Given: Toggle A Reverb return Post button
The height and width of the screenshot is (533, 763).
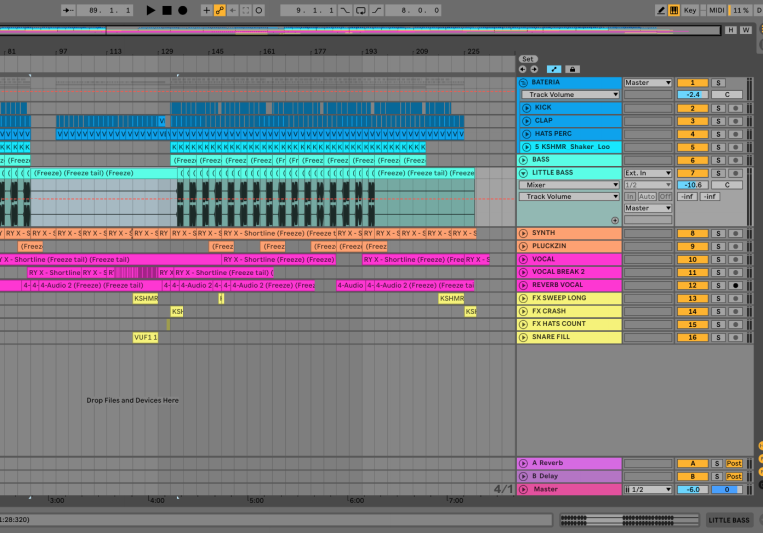Looking at the screenshot, I should [x=734, y=463].
